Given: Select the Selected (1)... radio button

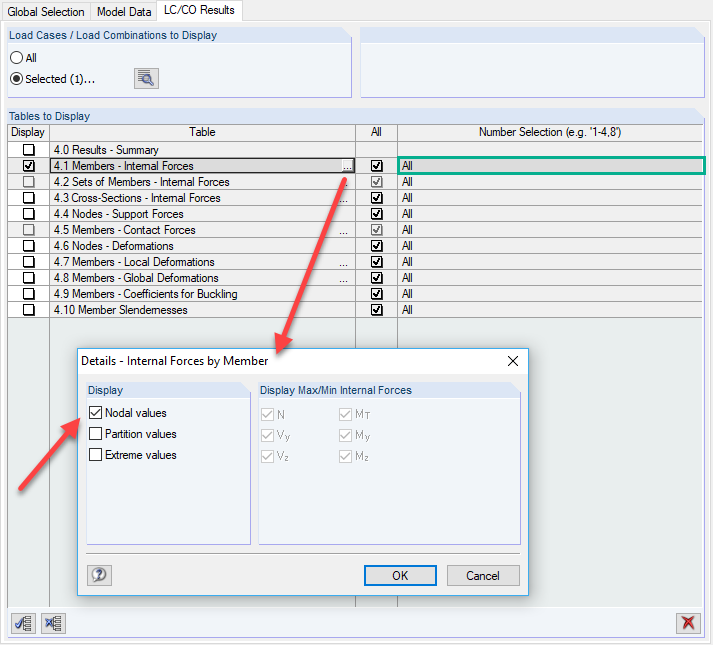Looking at the screenshot, I should click(16, 79).
